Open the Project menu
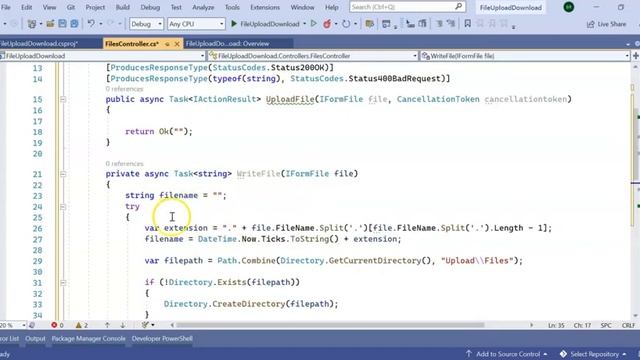640x360 pixels. pyautogui.click(x=95, y=7)
